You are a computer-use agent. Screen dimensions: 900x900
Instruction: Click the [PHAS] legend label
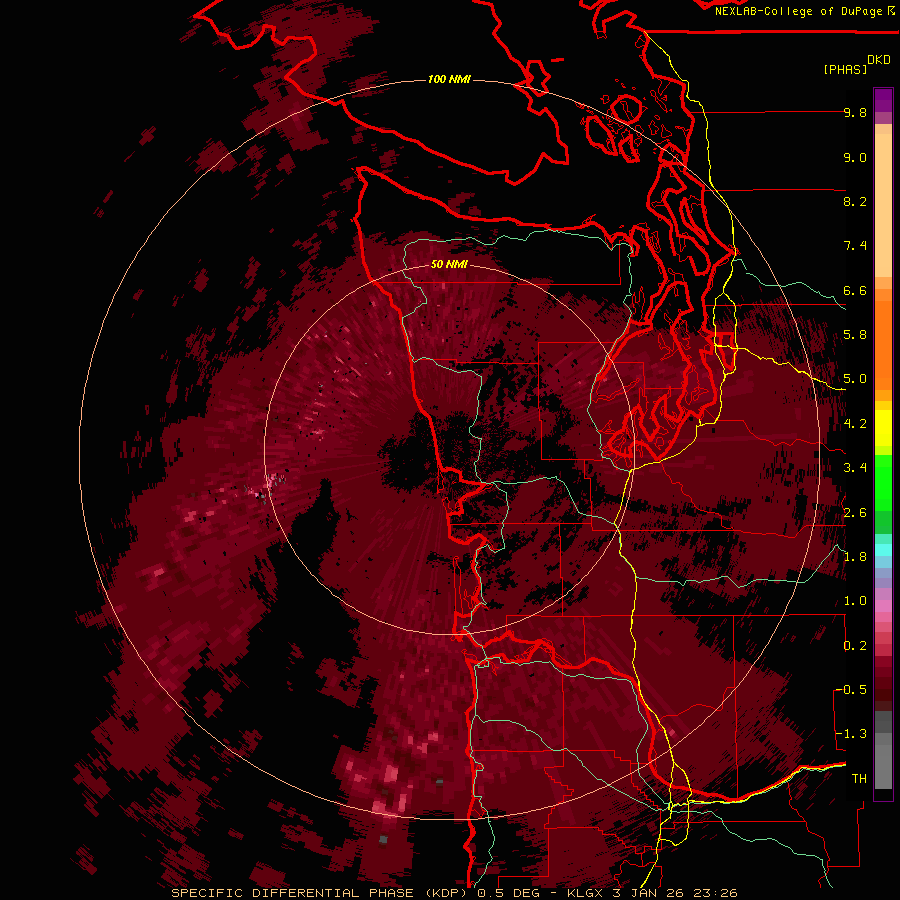[x=845, y=69]
